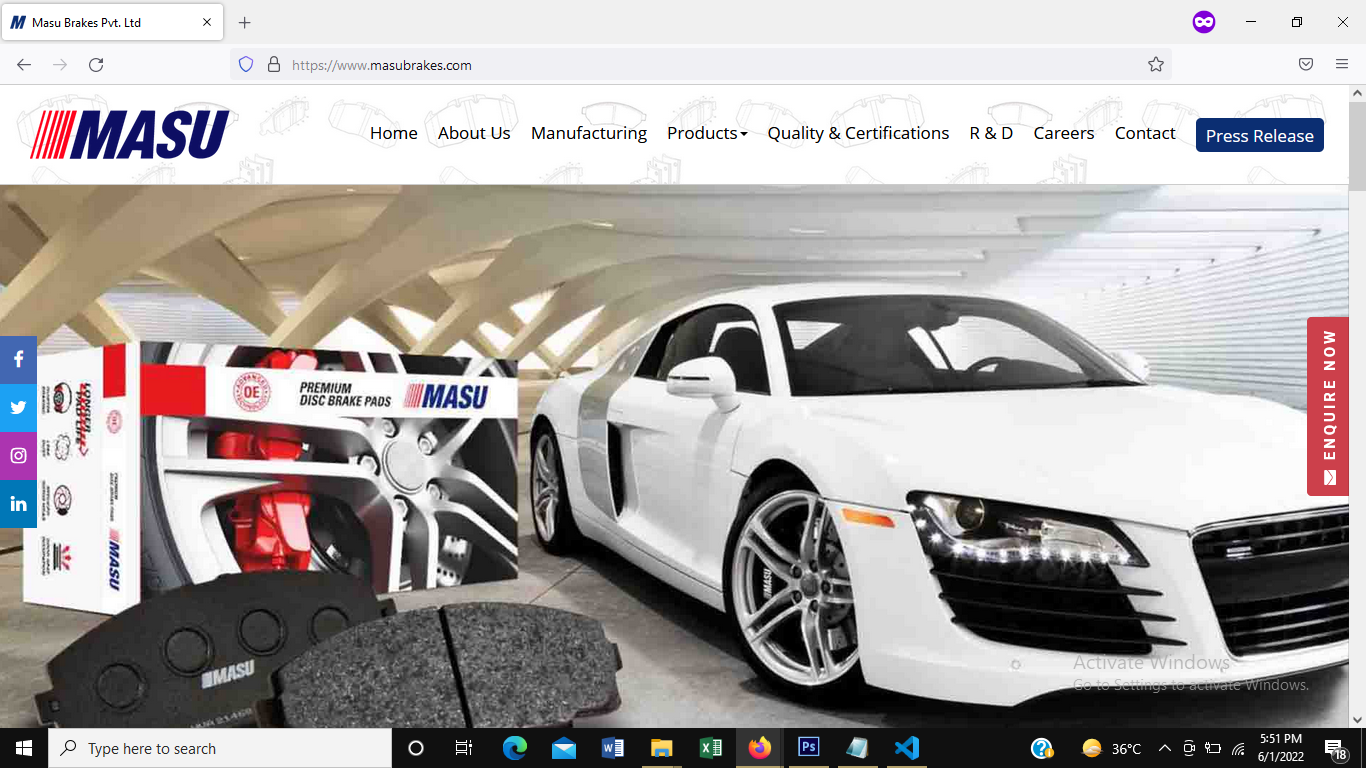Click the scrollbar down arrow

1357,719
